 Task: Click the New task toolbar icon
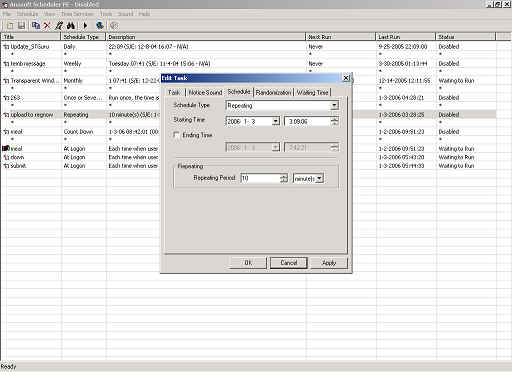tap(10, 25)
